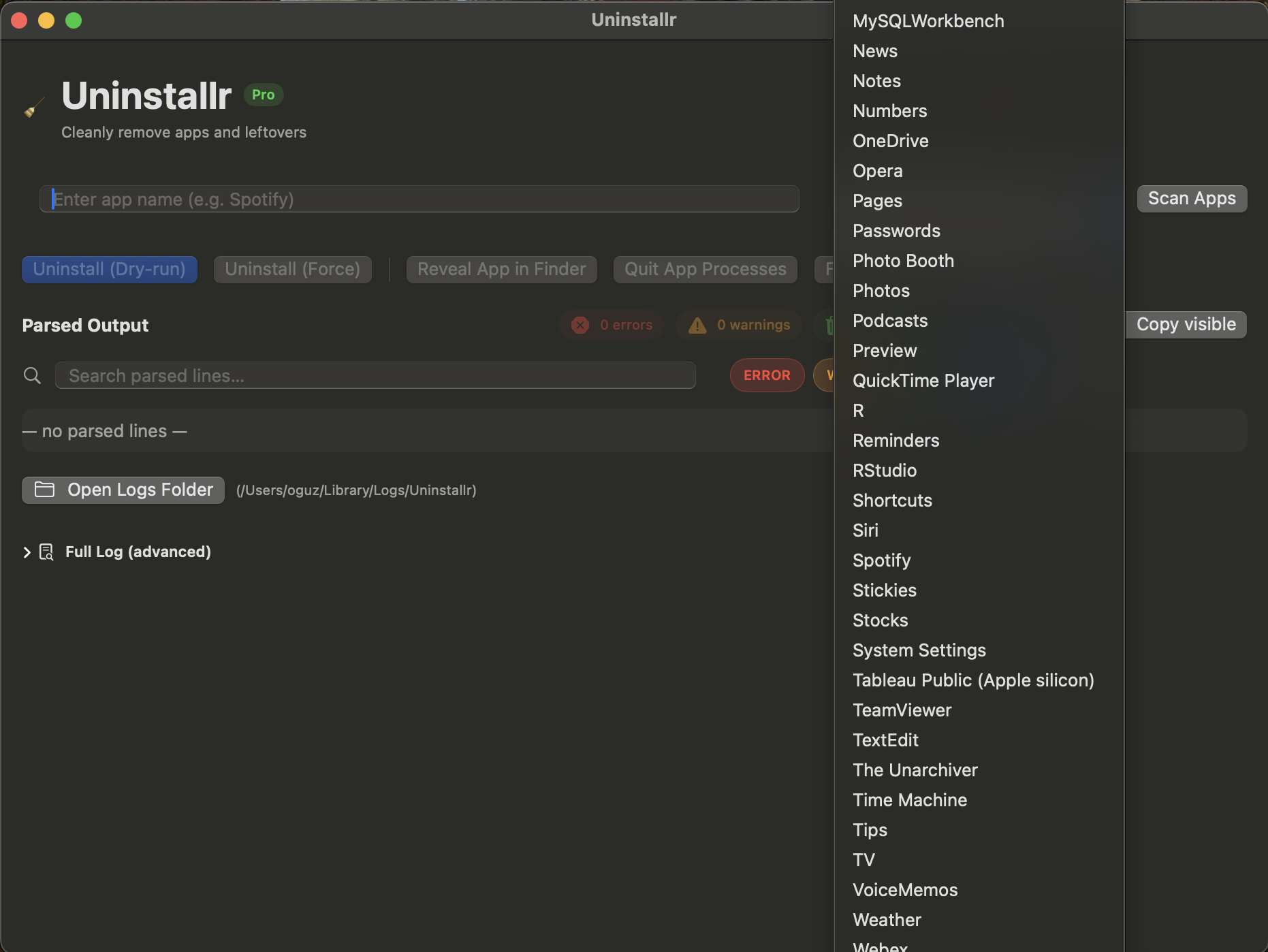Click Copy visible to copy parsed output
Image resolution: width=1268 pixels, height=952 pixels.
(x=1186, y=324)
